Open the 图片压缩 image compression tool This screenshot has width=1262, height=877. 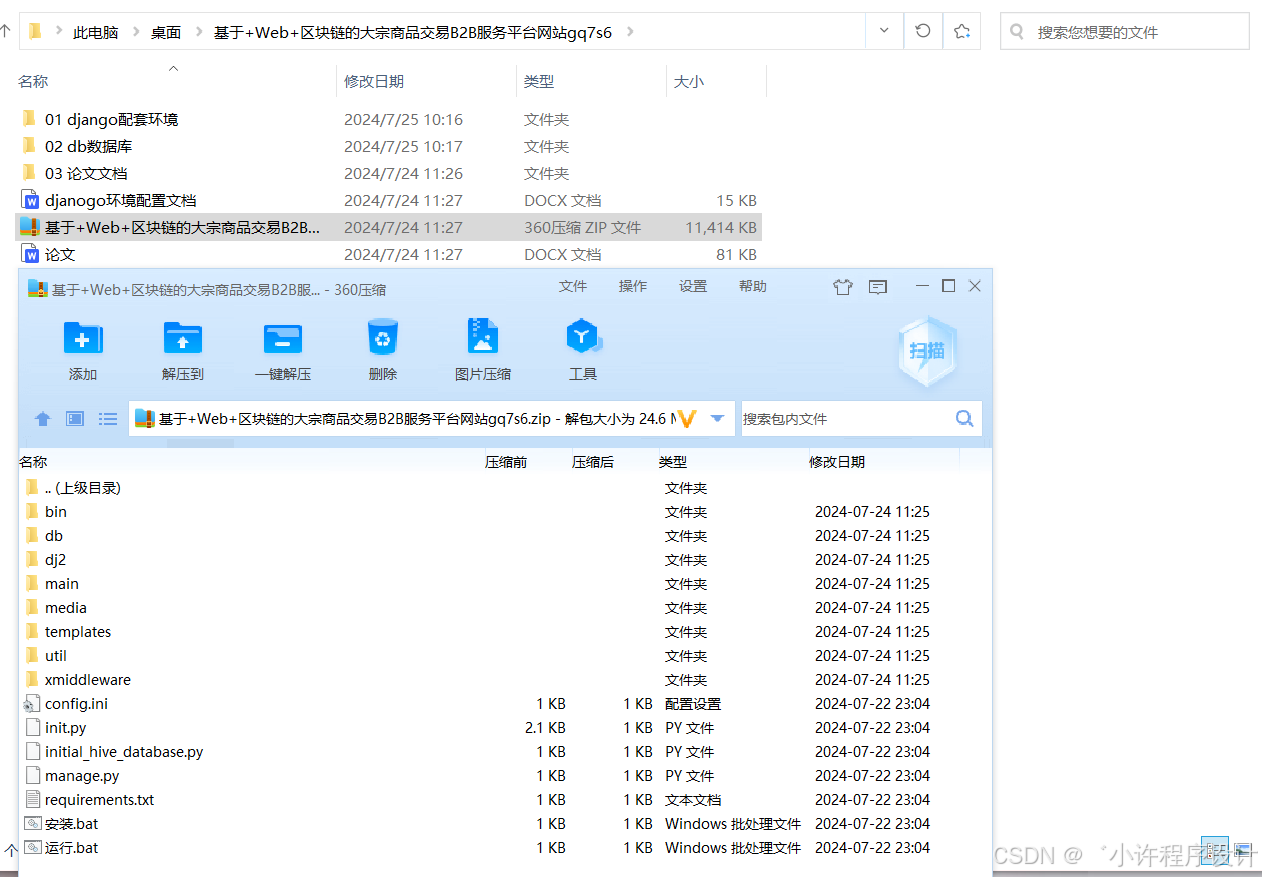coord(483,339)
